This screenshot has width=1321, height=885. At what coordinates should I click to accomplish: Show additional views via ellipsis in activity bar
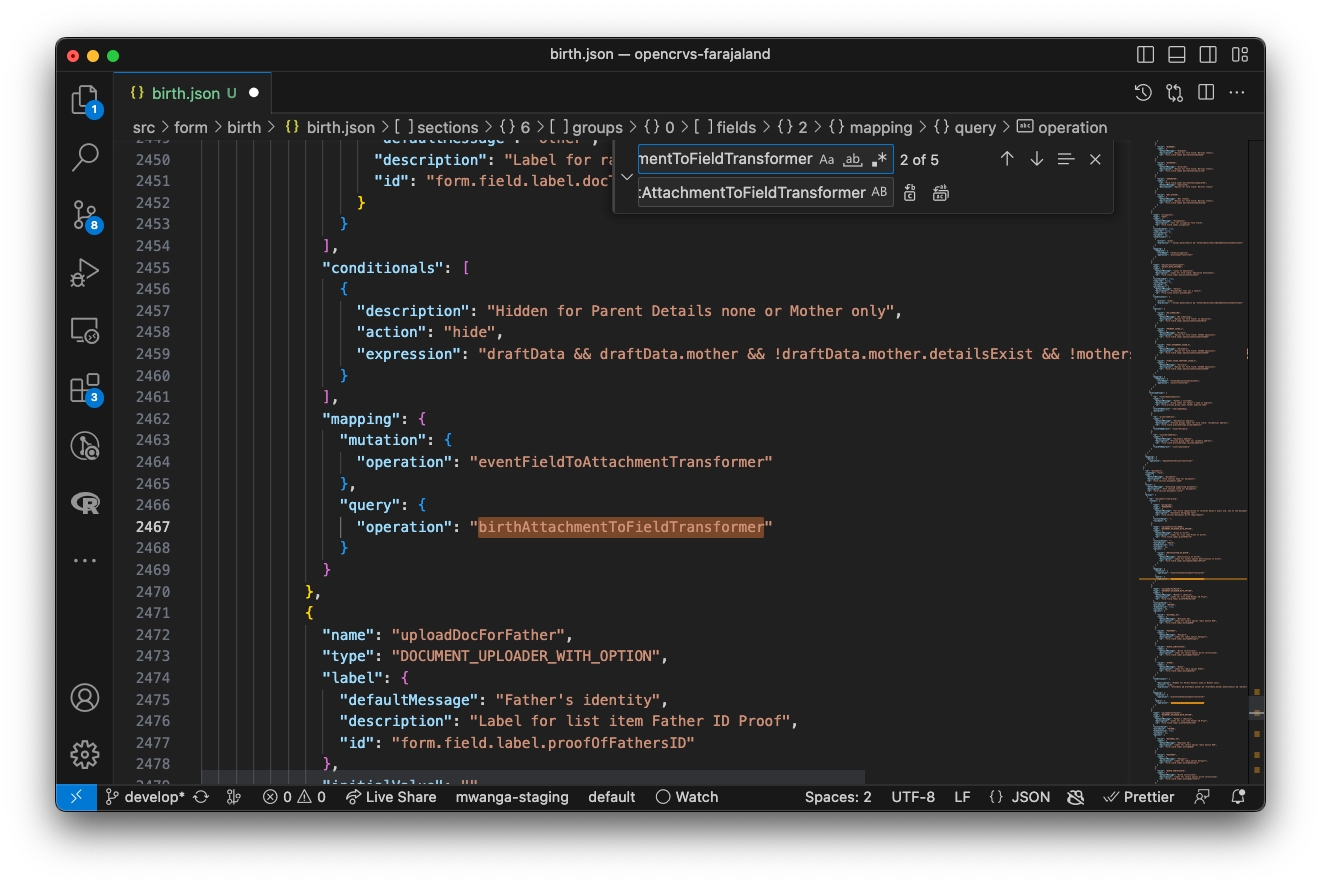[85, 561]
